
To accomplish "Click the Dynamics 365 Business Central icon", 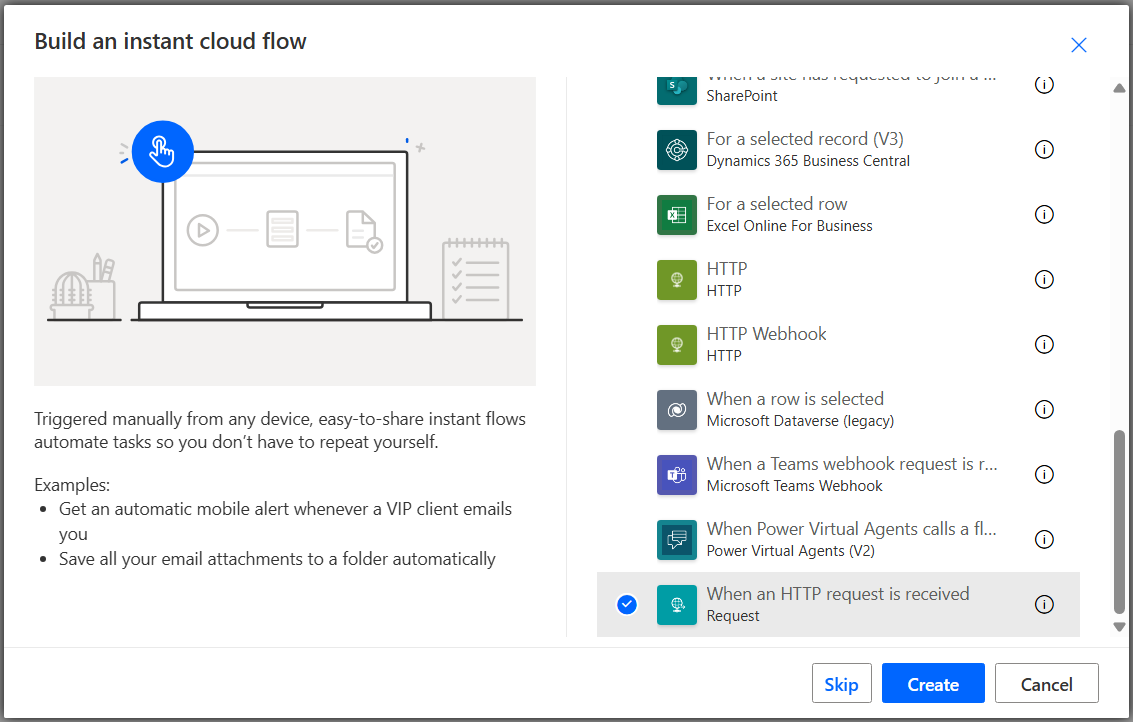I will (x=676, y=149).
